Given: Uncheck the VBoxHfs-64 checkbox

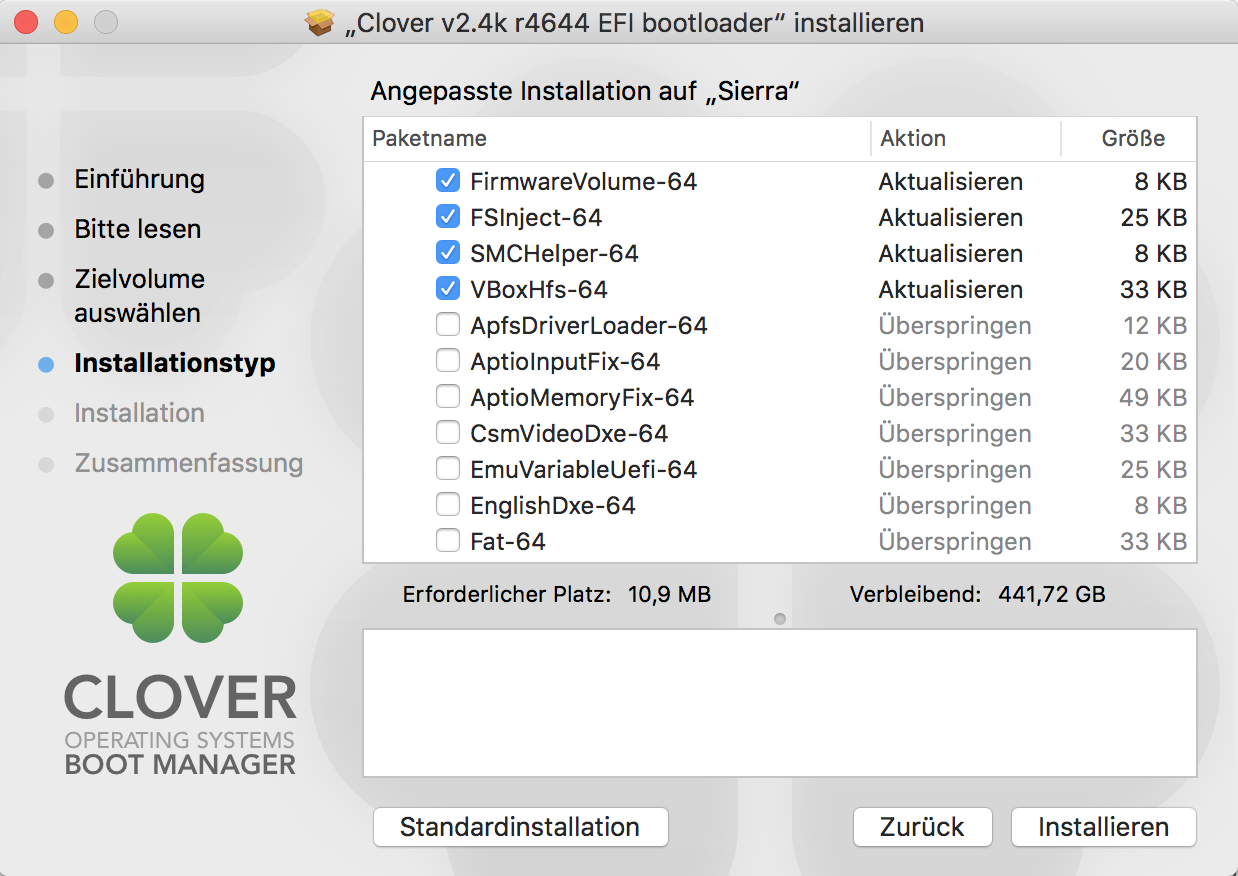Looking at the screenshot, I should (x=448, y=289).
